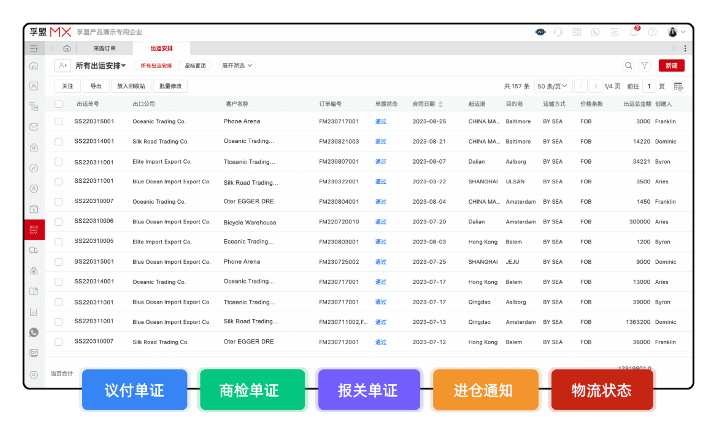
Task: Open the column settings table icon
Action: click(677, 87)
